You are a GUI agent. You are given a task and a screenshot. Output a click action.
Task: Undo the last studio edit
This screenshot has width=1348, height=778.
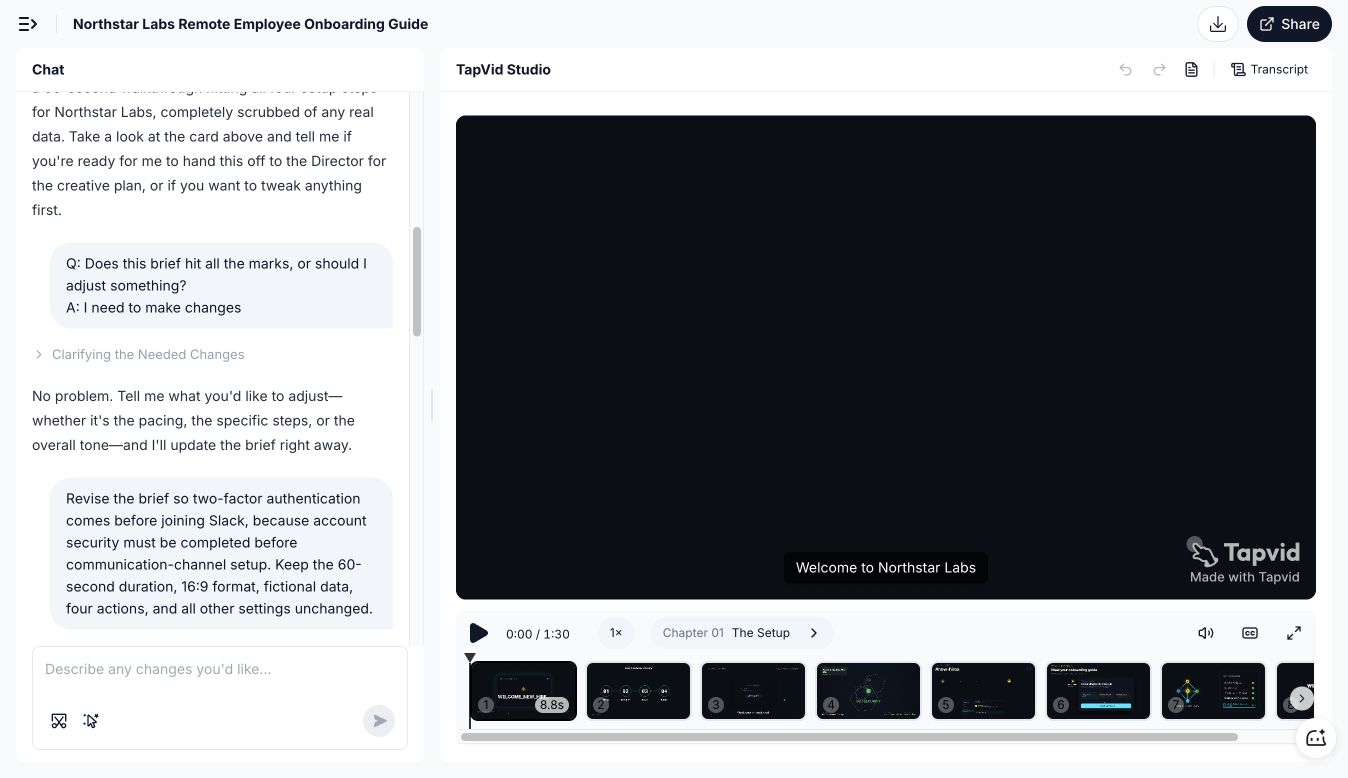click(x=1126, y=69)
